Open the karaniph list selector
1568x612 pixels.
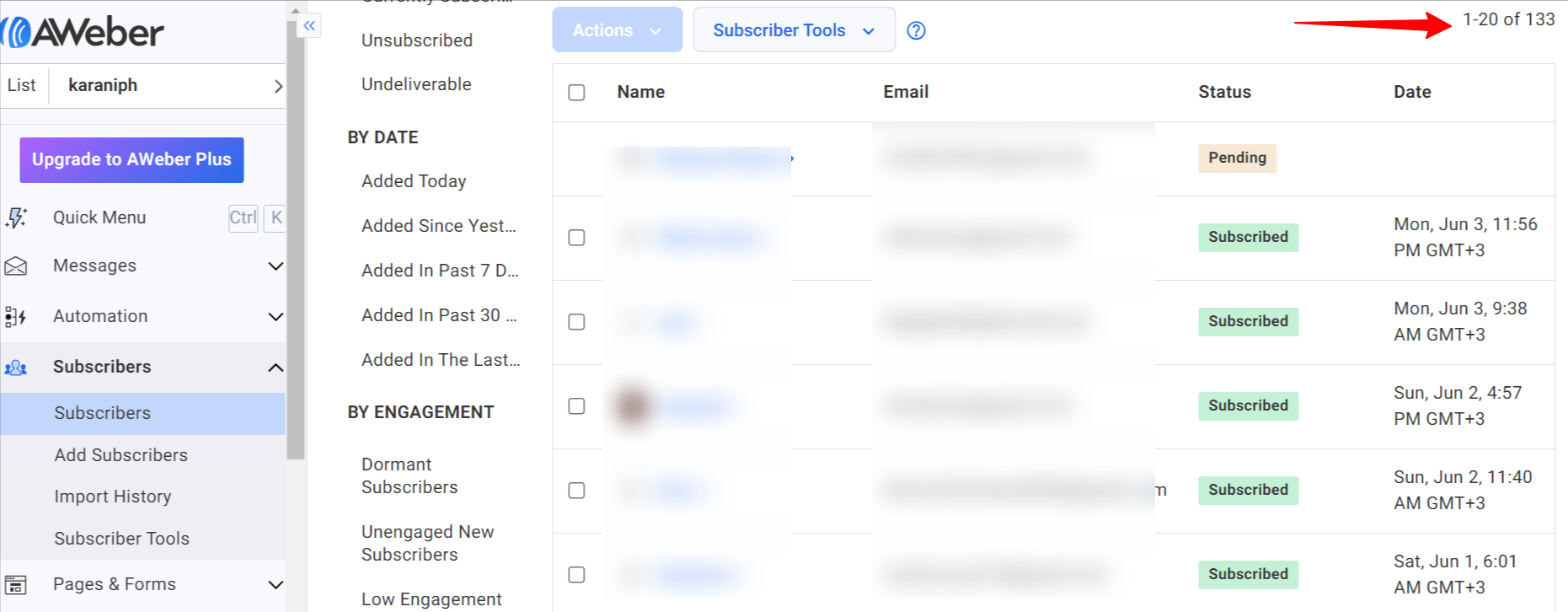click(x=169, y=86)
